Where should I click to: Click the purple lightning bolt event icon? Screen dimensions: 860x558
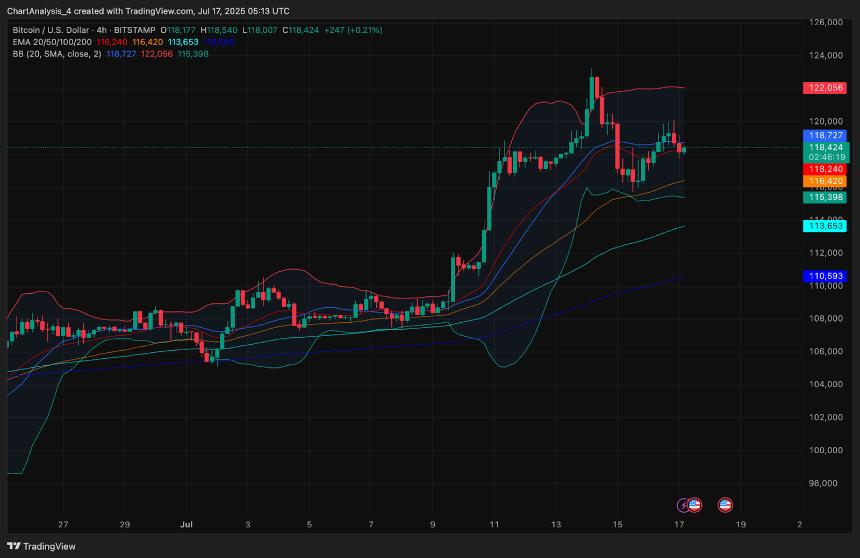point(683,505)
